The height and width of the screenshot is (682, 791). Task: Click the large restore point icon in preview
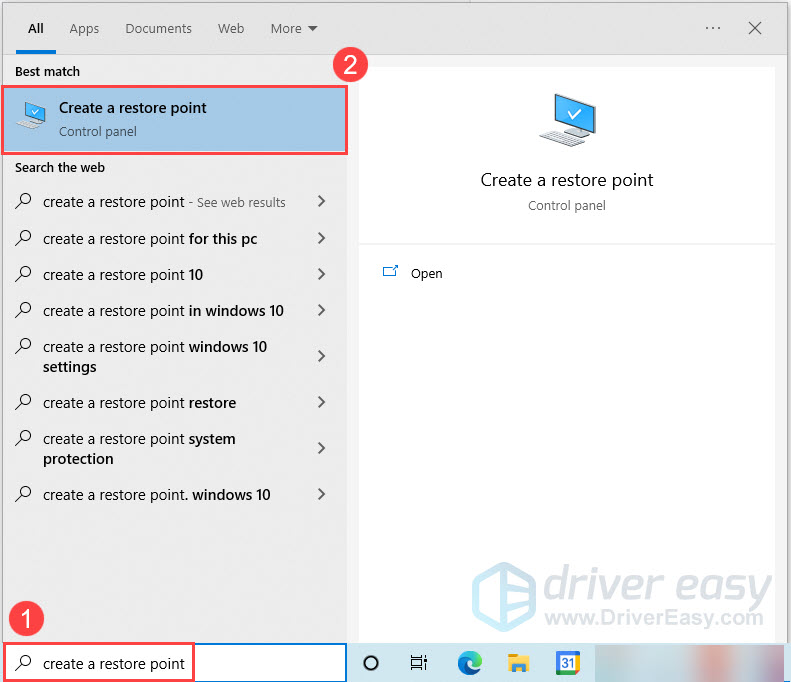point(568,120)
